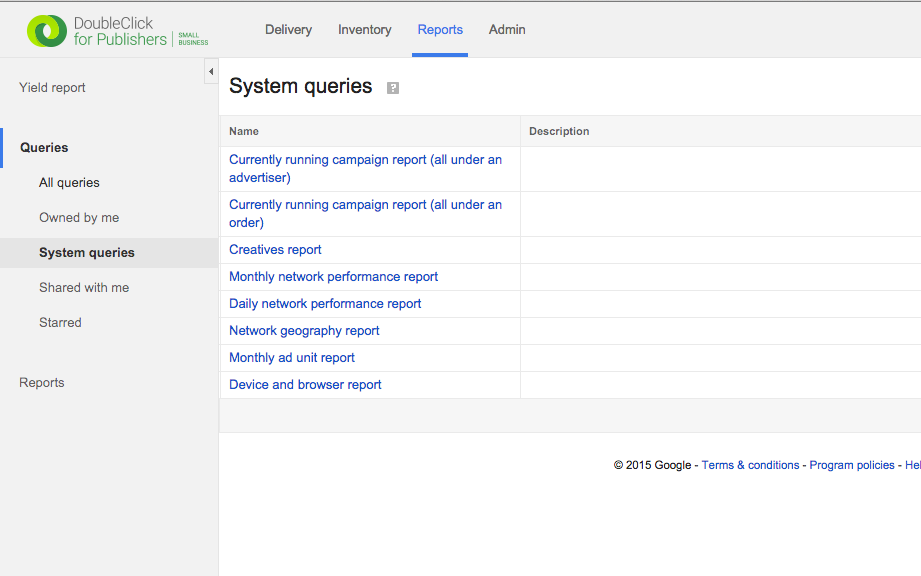This screenshot has width=921, height=576.
Task: Open Yield report in sidebar
Action: [52, 88]
